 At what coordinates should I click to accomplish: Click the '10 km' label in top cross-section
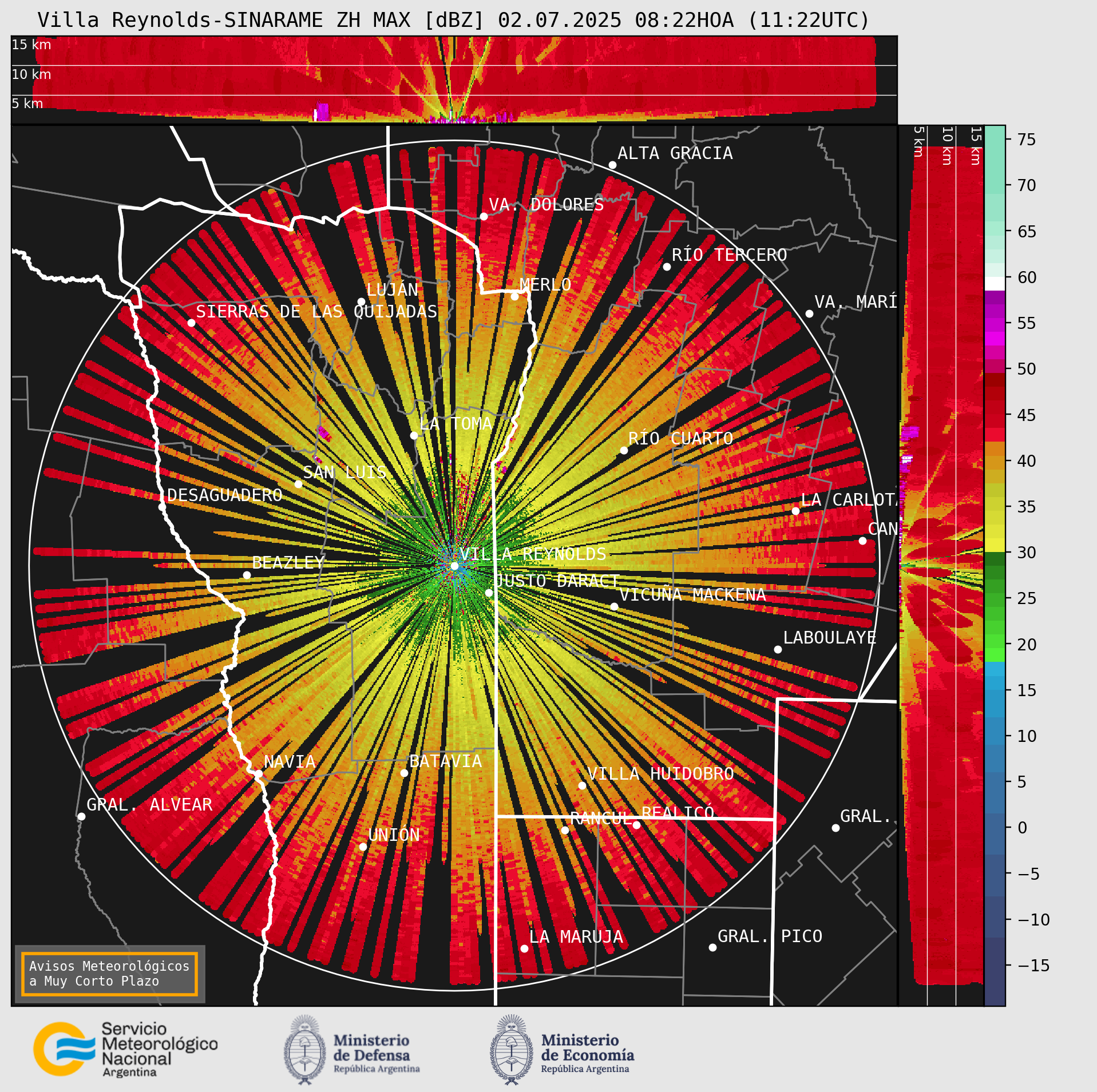(31, 74)
